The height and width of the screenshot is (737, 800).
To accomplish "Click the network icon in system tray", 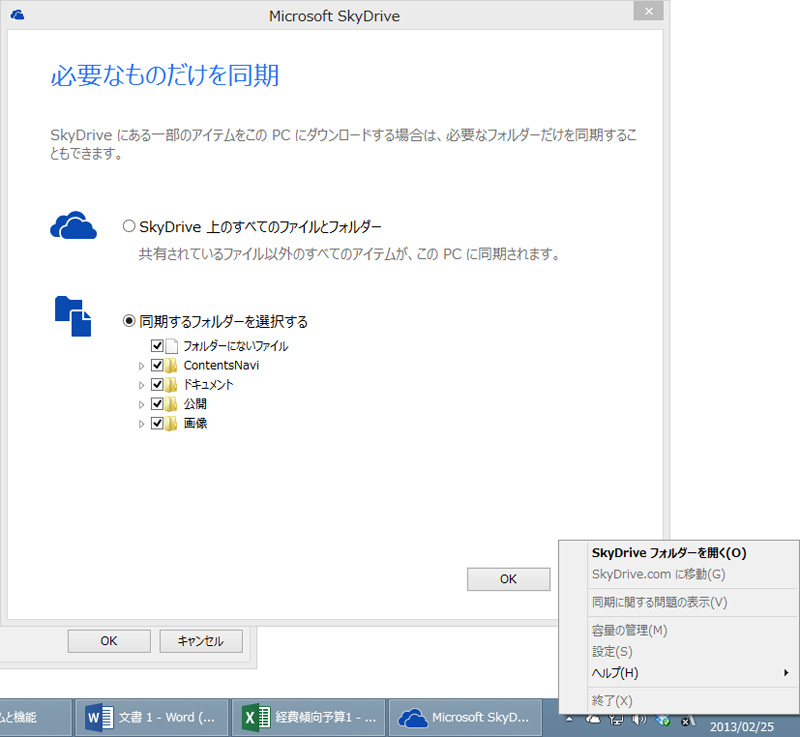I will coord(616,719).
